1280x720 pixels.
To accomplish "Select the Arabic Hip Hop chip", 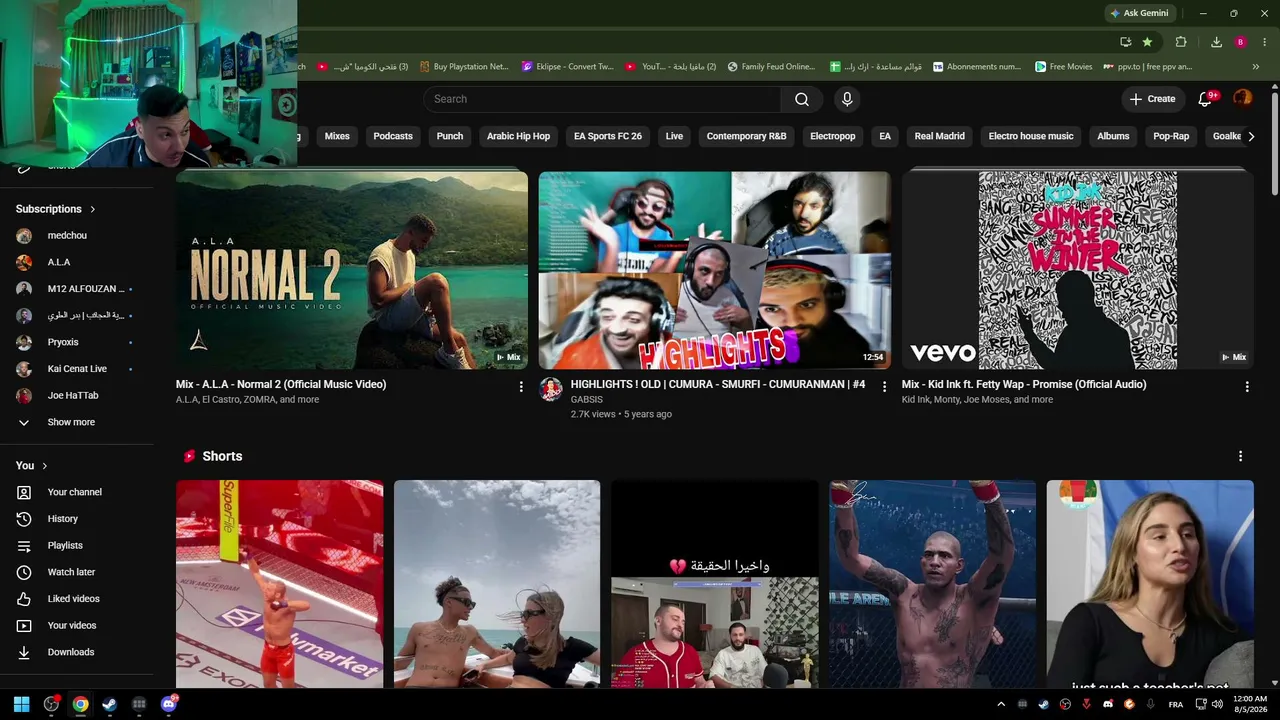I will [x=518, y=136].
